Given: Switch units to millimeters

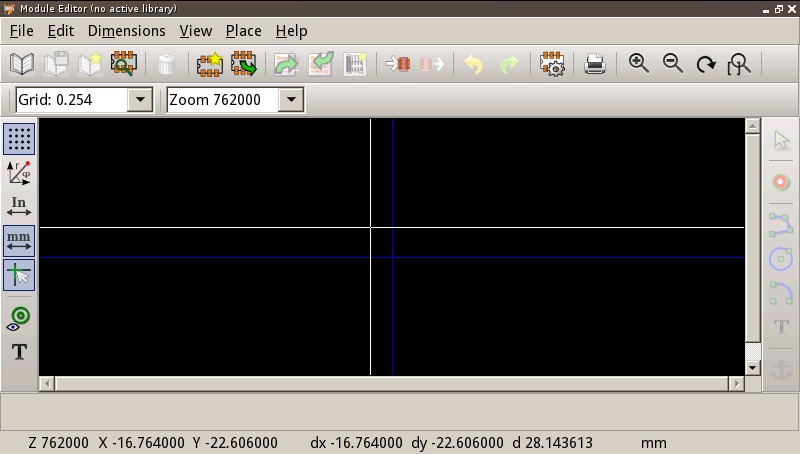Looking at the screenshot, I should pos(19,241).
